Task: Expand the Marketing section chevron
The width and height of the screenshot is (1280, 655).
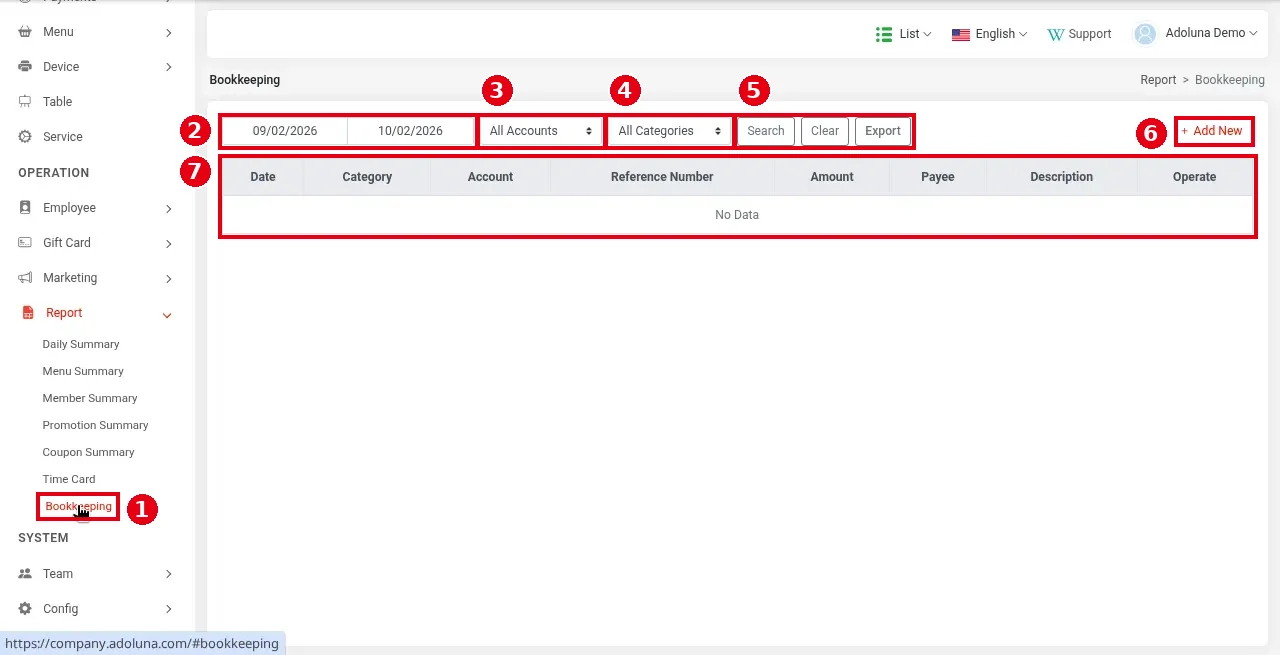Action: coord(169,279)
